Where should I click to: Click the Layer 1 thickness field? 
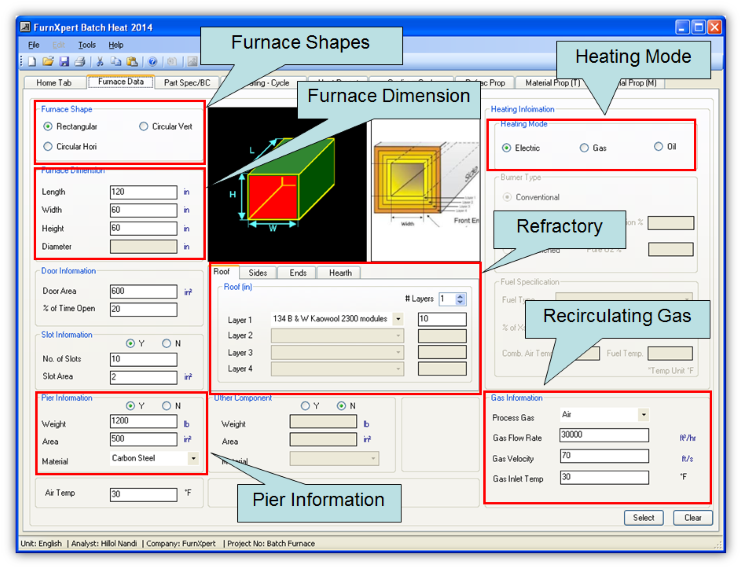442,319
